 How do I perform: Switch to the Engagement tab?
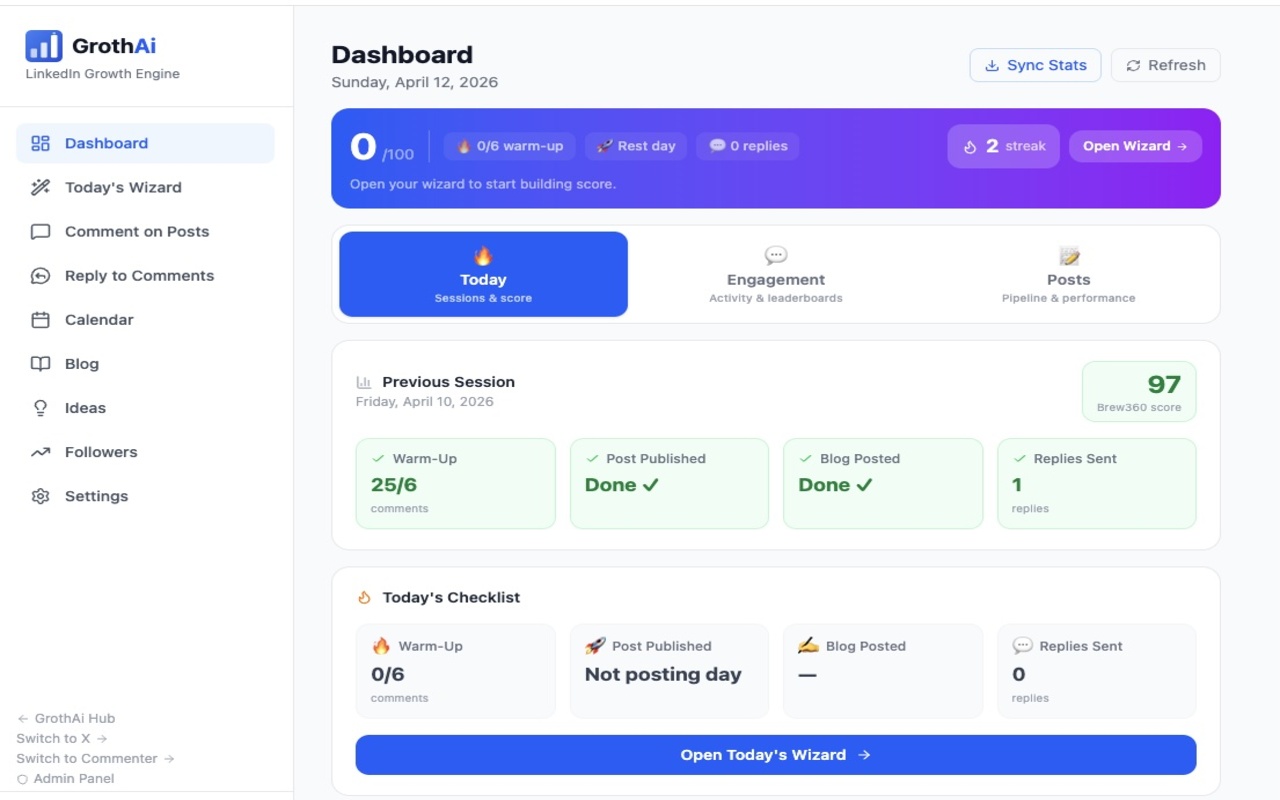(x=775, y=274)
